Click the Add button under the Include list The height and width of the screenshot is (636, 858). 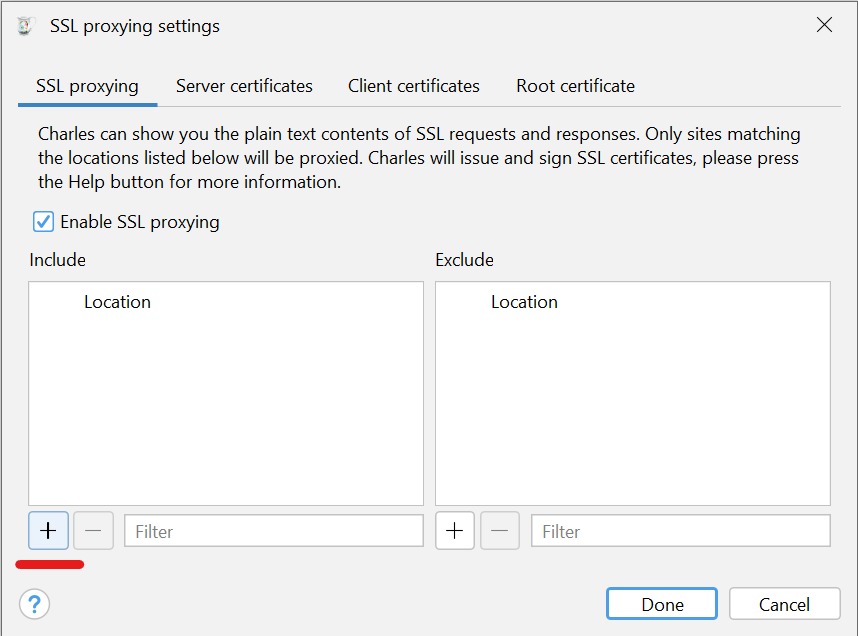[48, 531]
